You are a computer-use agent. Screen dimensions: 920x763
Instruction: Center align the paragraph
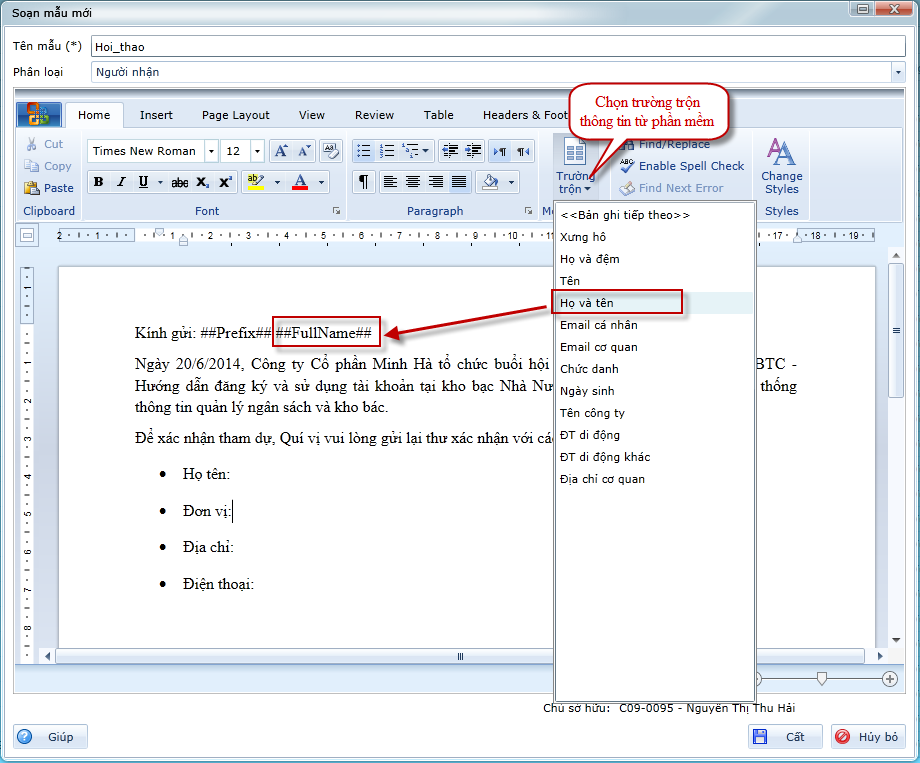click(413, 182)
